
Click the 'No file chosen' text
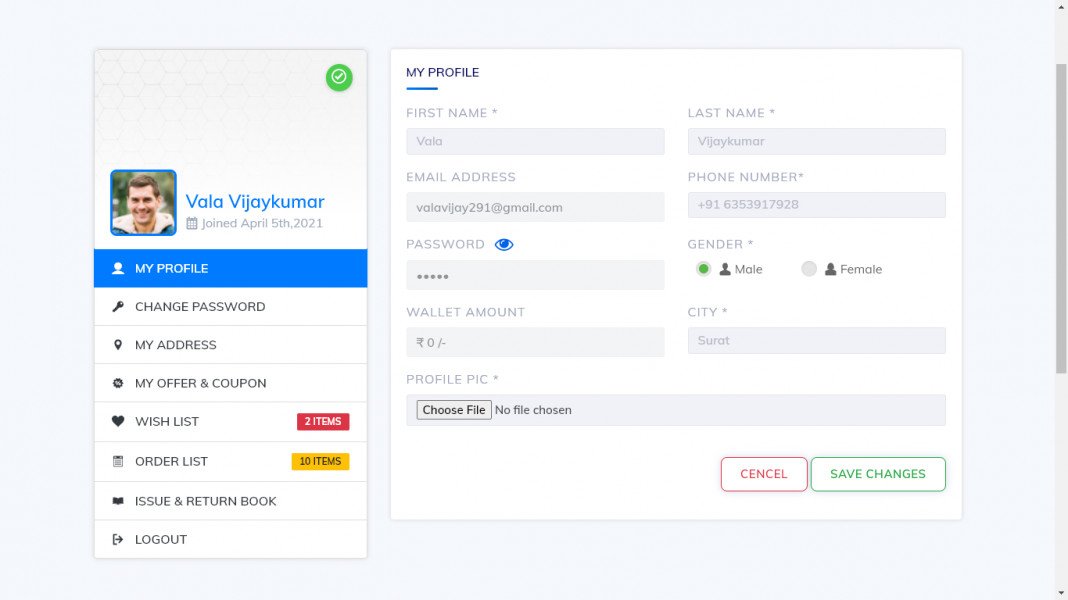[533, 410]
